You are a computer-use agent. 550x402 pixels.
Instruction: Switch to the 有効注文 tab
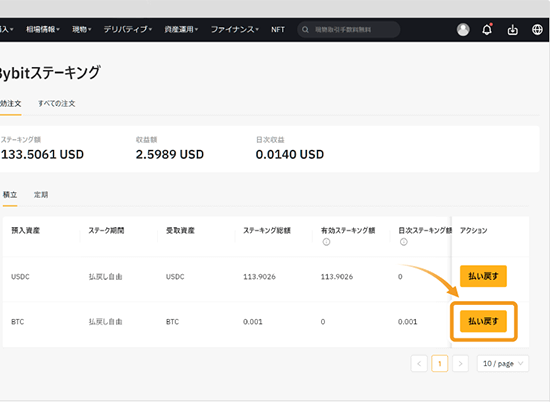coord(10,103)
